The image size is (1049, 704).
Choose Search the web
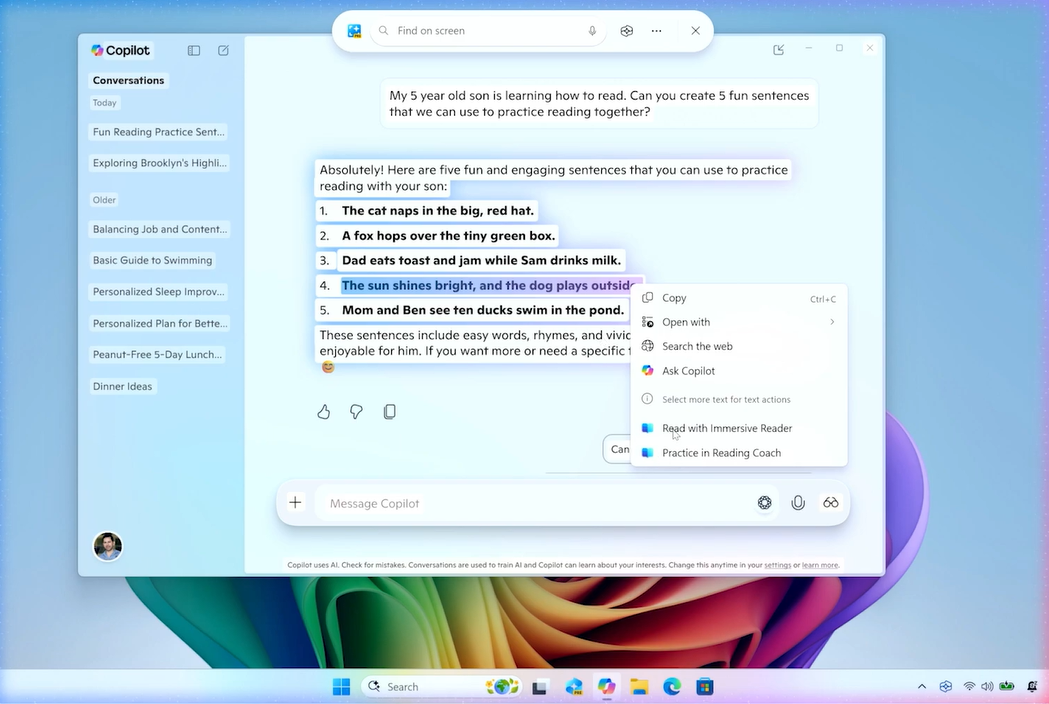coord(739,346)
